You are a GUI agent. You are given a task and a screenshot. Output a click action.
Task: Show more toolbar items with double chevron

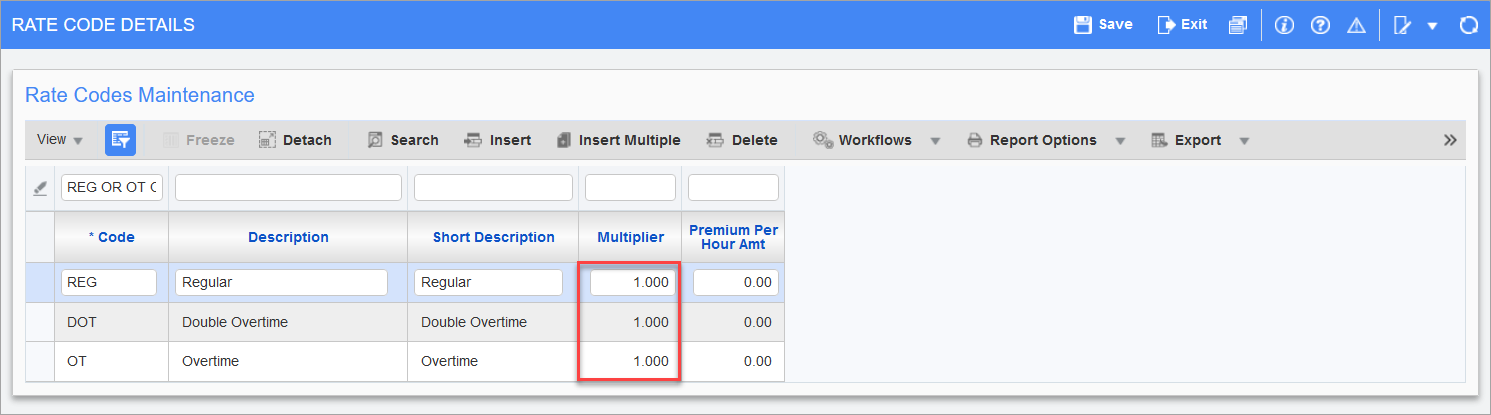(x=1450, y=140)
